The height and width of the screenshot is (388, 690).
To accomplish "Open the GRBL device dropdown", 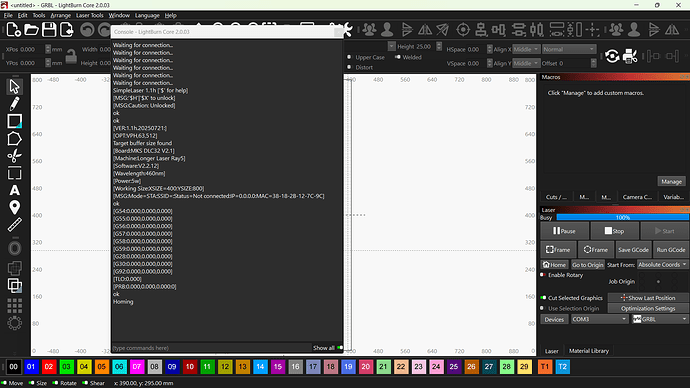I will [x=660, y=319].
